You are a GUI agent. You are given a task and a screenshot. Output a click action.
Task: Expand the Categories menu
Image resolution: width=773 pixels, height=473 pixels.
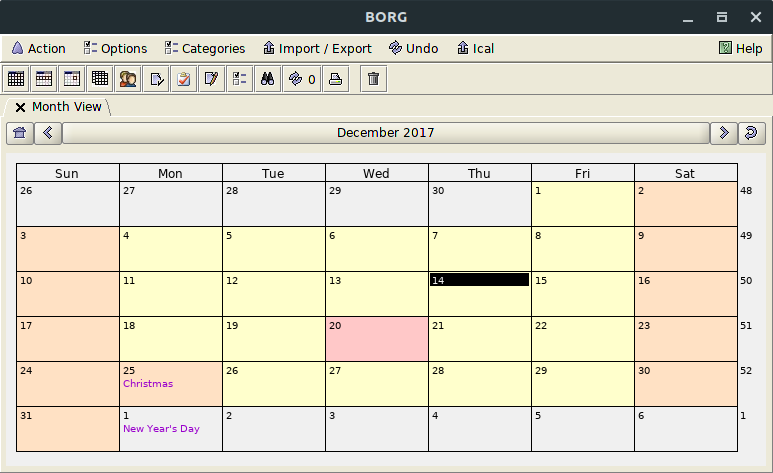[204, 48]
